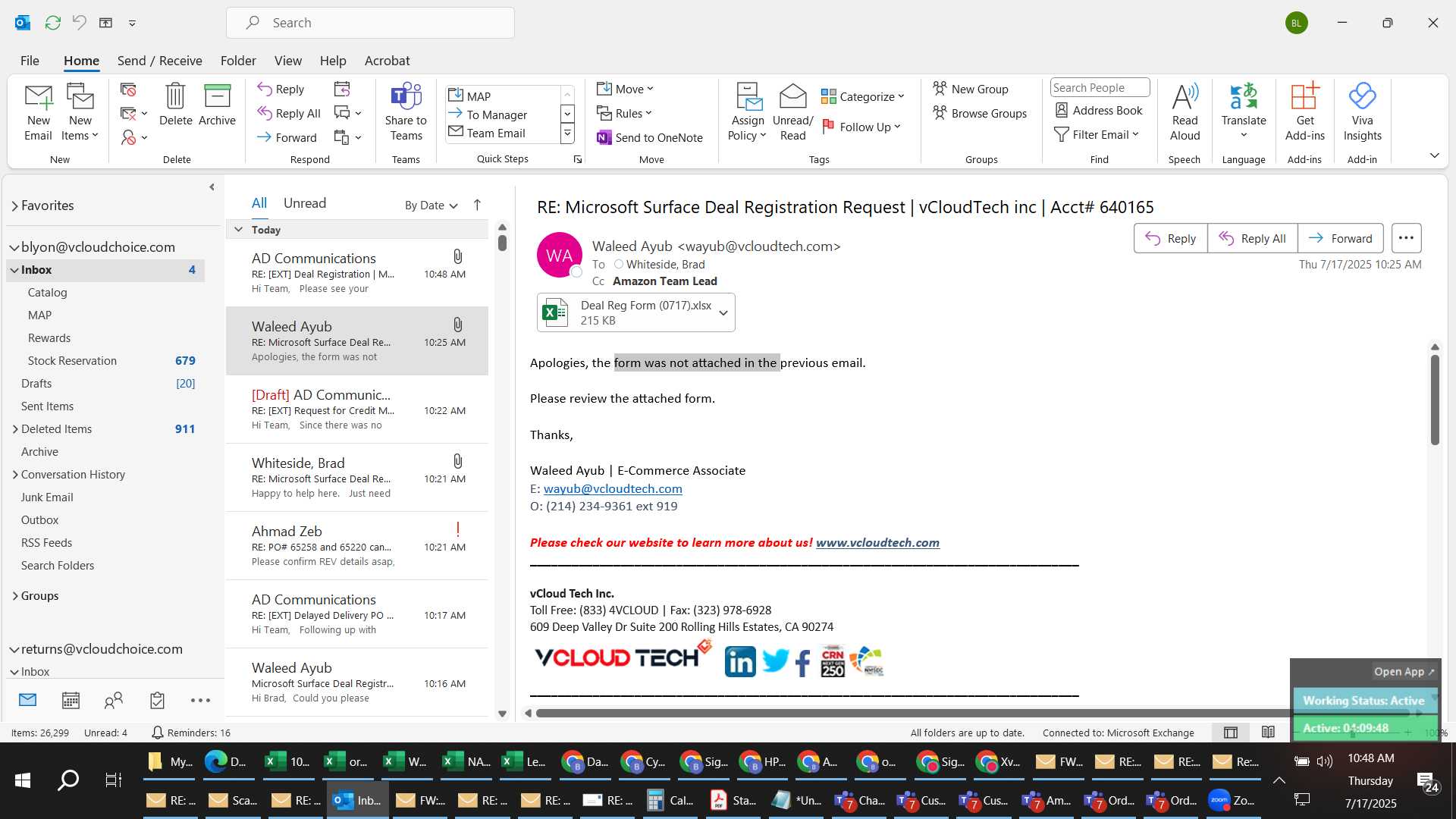Screen dimensions: 1456x819
Task: Switch to Reading view in status bar
Action: tap(1268, 733)
